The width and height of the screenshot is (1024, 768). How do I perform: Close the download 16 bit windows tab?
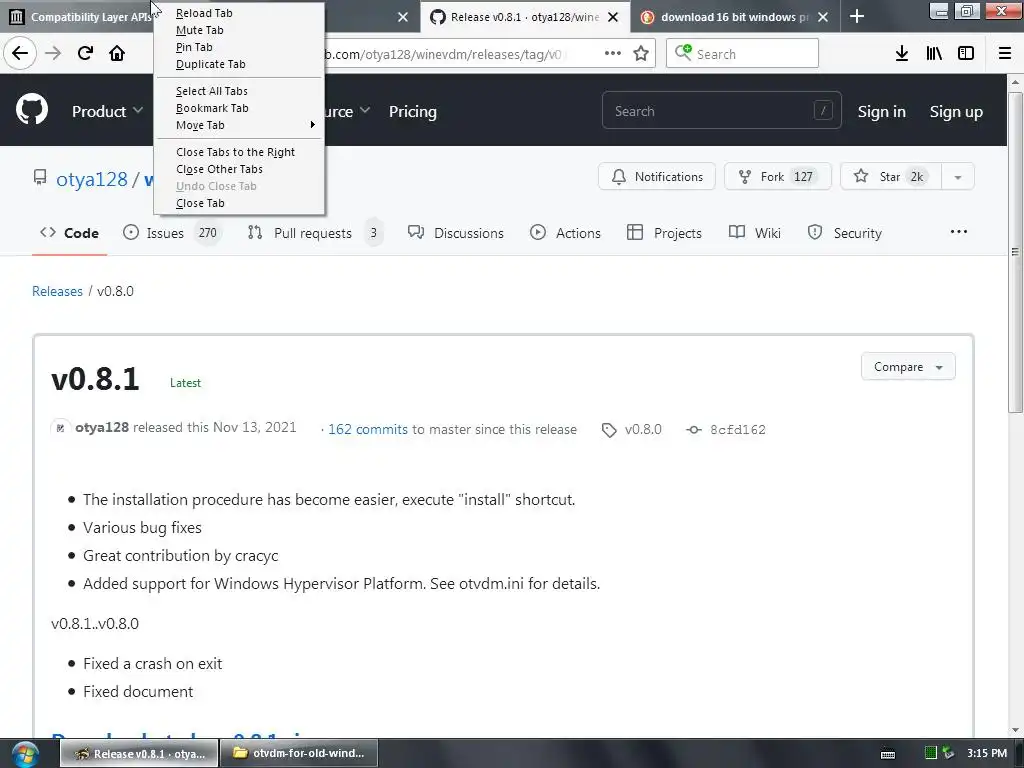(823, 17)
